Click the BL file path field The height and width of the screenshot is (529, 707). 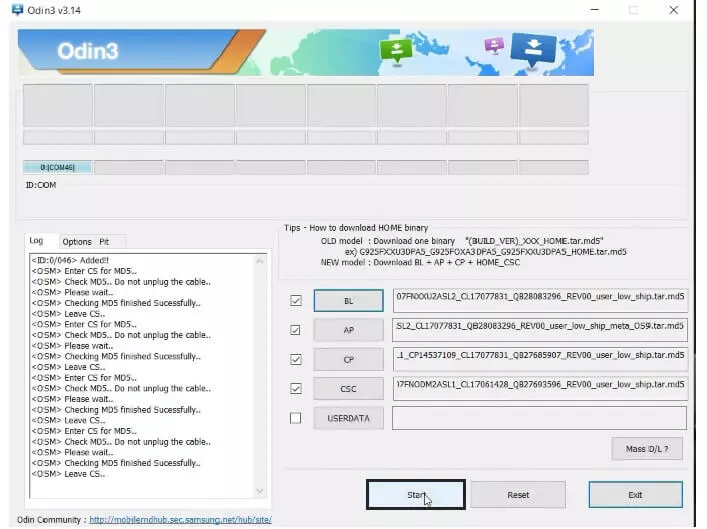click(540, 300)
